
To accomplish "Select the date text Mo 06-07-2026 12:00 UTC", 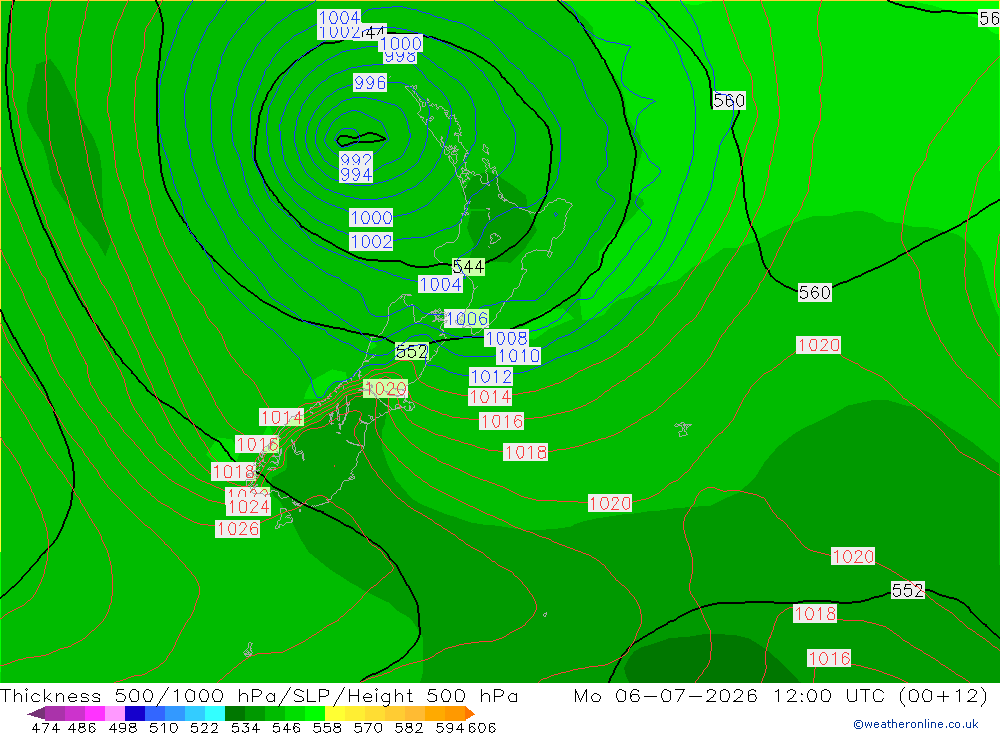I will (x=732, y=695).
